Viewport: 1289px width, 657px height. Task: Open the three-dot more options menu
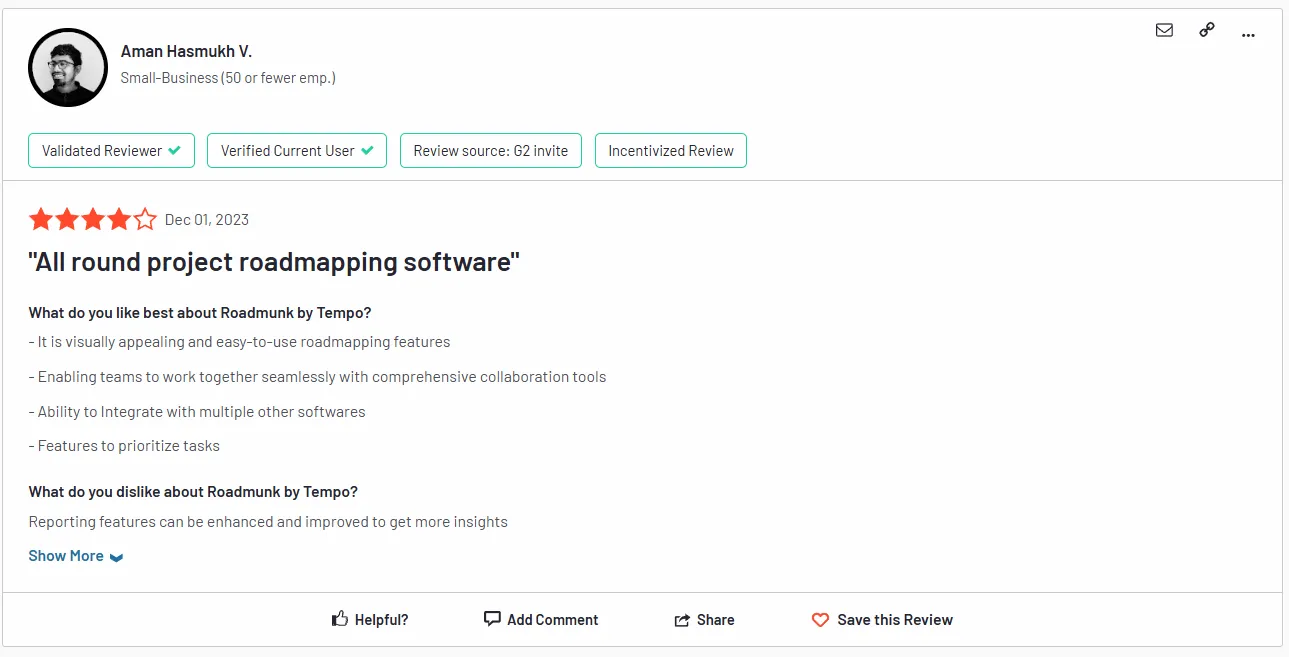coord(1248,35)
